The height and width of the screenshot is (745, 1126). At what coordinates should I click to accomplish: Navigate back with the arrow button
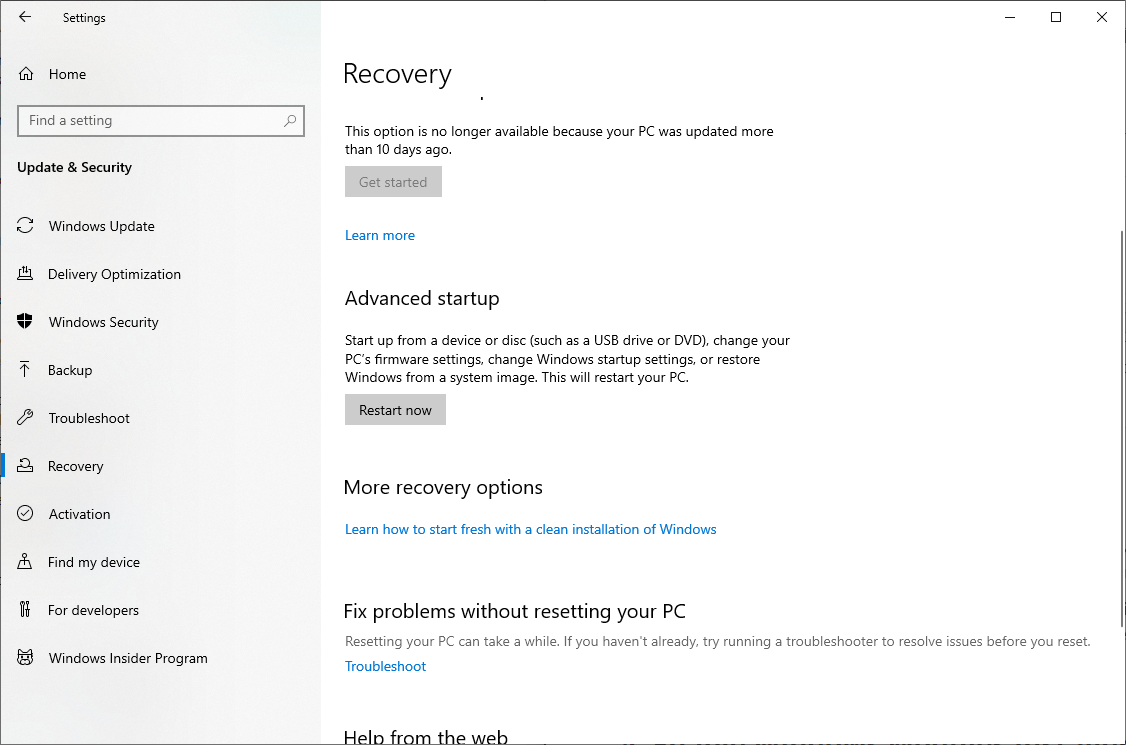point(24,17)
